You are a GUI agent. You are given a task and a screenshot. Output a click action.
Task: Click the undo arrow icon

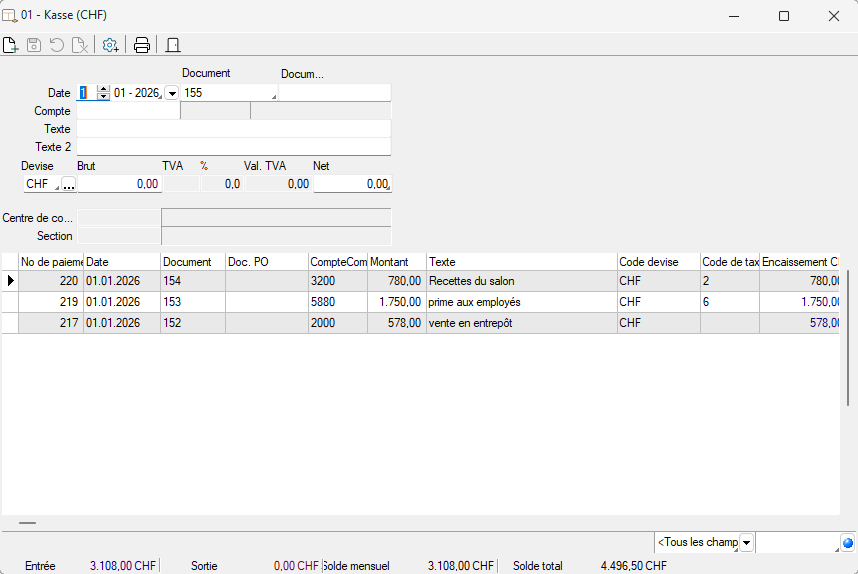coord(56,45)
